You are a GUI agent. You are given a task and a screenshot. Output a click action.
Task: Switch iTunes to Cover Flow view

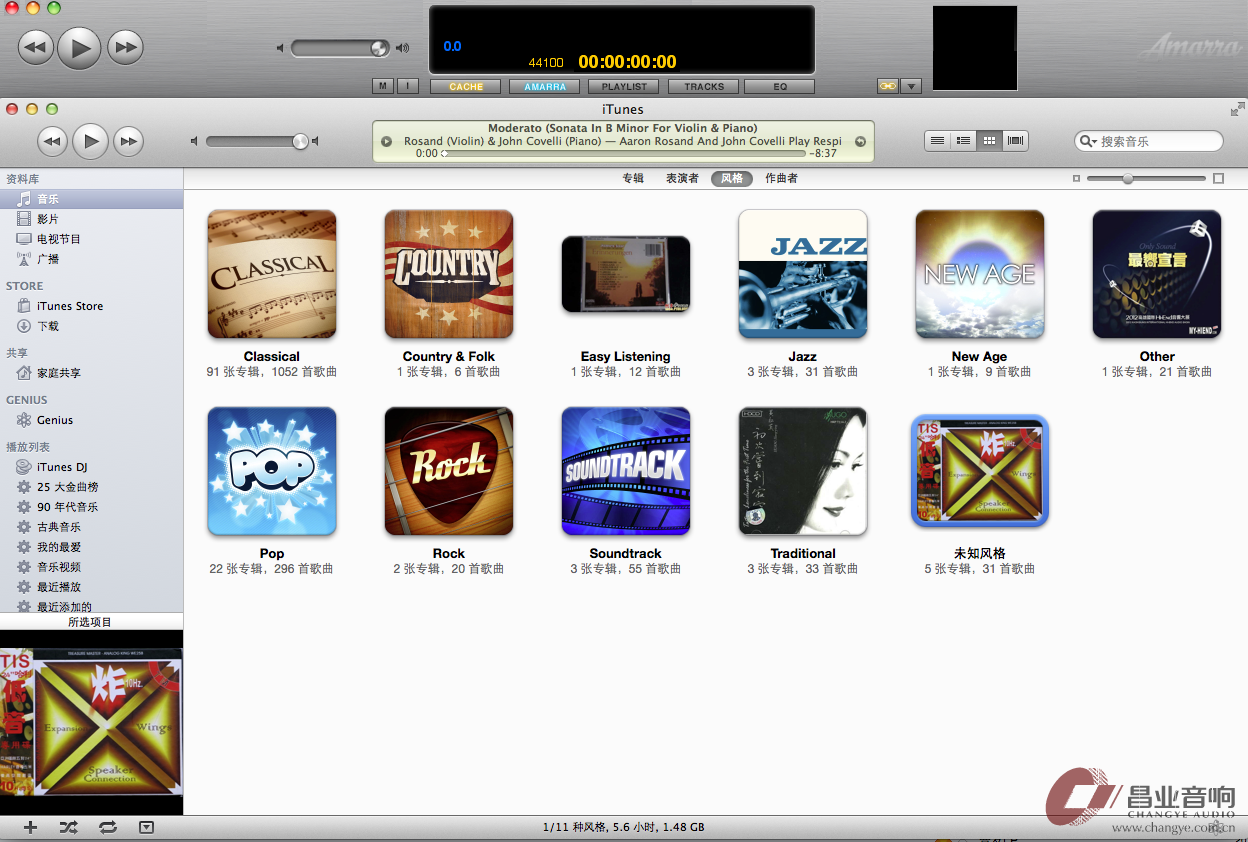pos(1016,141)
